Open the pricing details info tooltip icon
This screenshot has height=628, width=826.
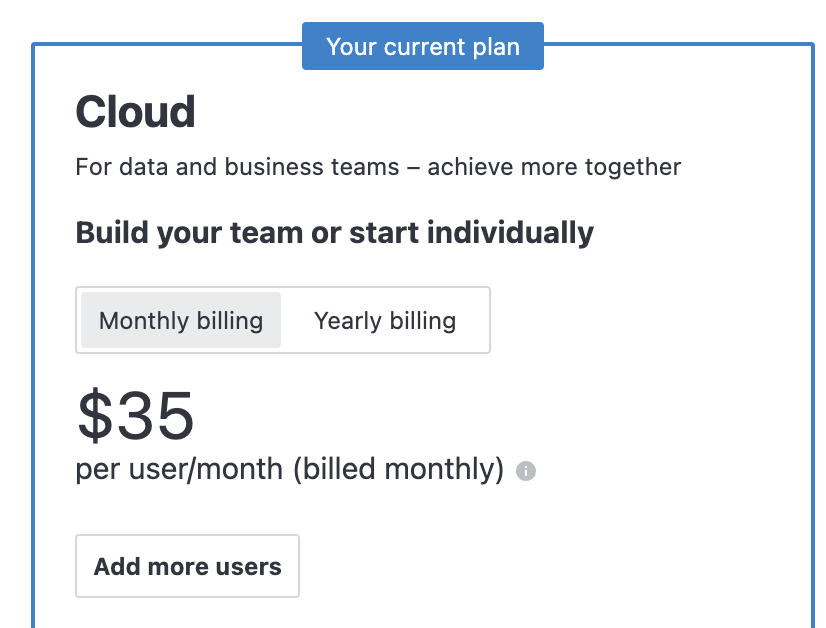[525, 470]
